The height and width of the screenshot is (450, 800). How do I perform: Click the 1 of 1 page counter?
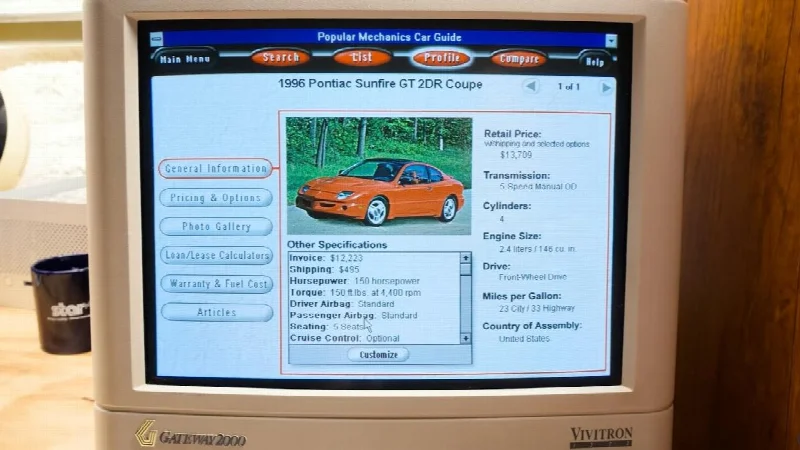(568, 87)
